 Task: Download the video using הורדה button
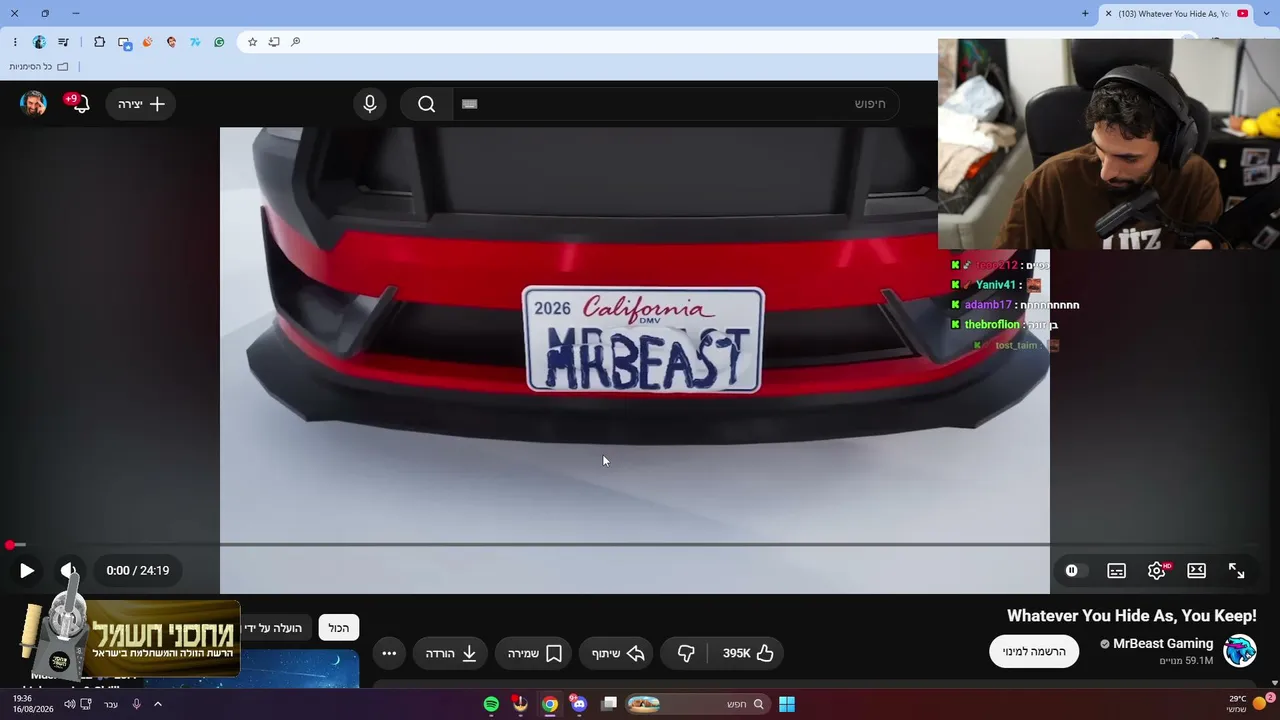450,653
